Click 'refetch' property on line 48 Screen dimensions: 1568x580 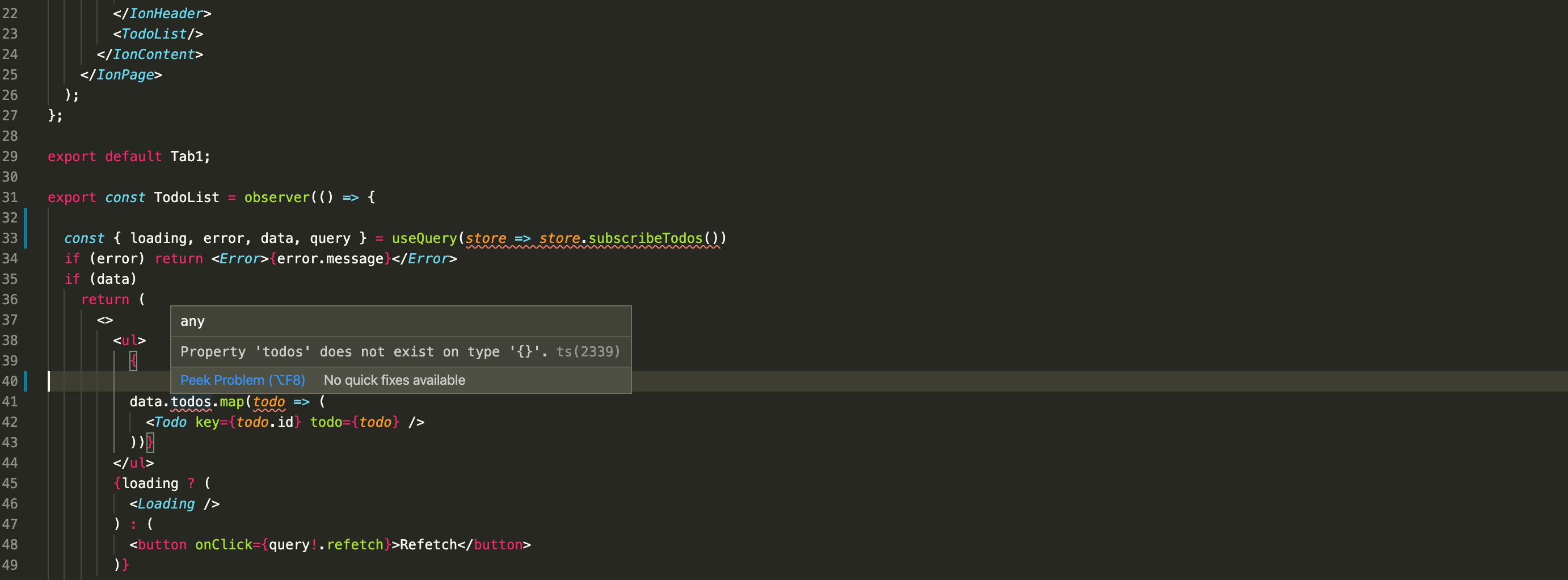[x=355, y=545]
